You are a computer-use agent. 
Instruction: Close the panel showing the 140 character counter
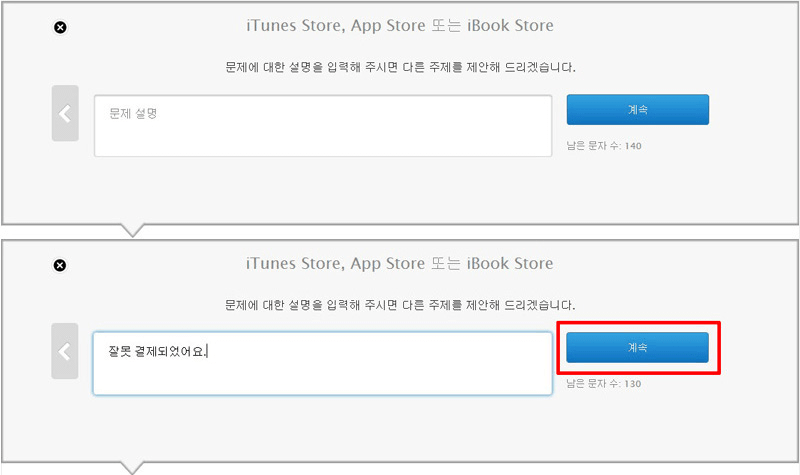(x=60, y=28)
